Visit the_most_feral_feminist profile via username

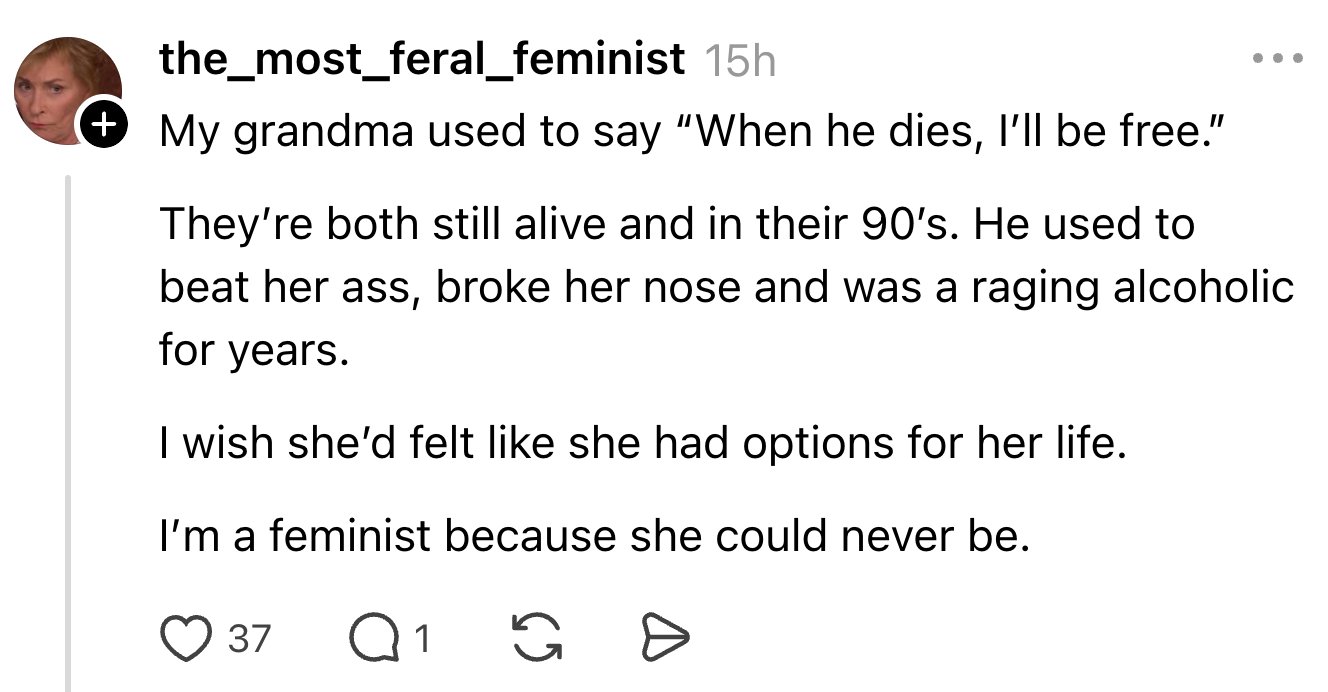(421, 60)
